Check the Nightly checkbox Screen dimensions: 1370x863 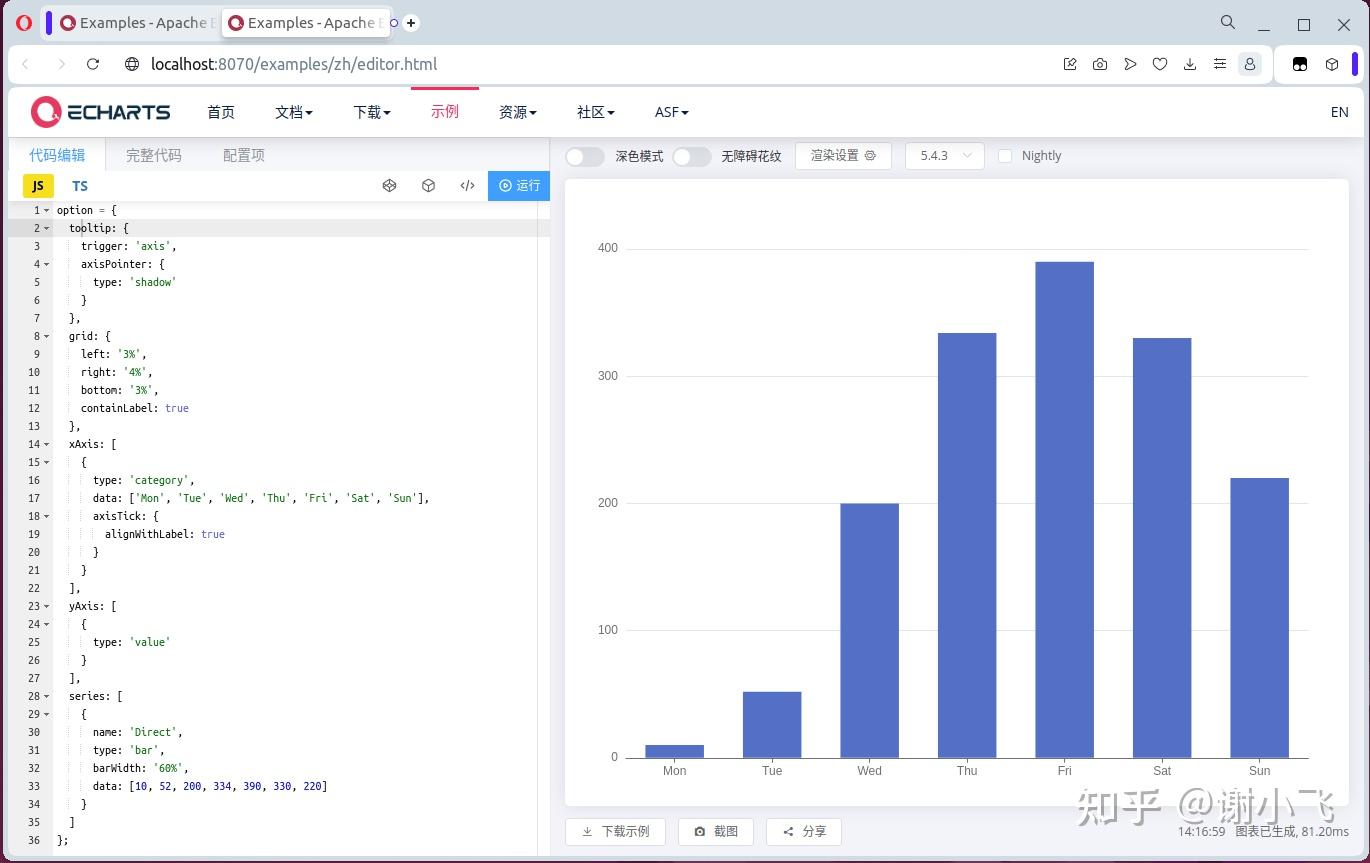coord(1005,156)
